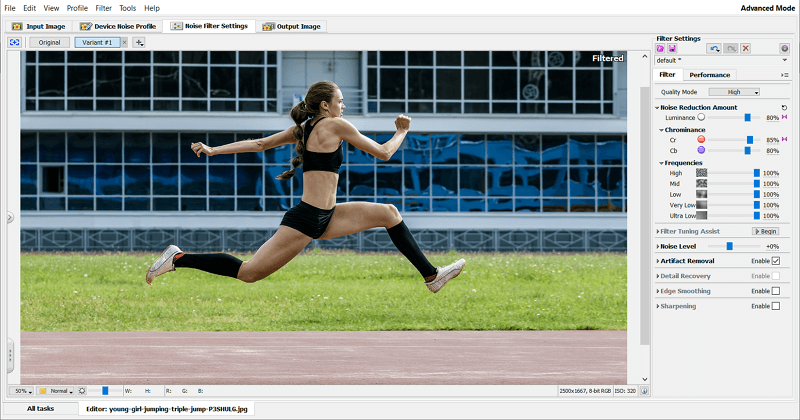
Task: Reset the Noise Reduction Amount with circular arrow
Action: (784, 108)
